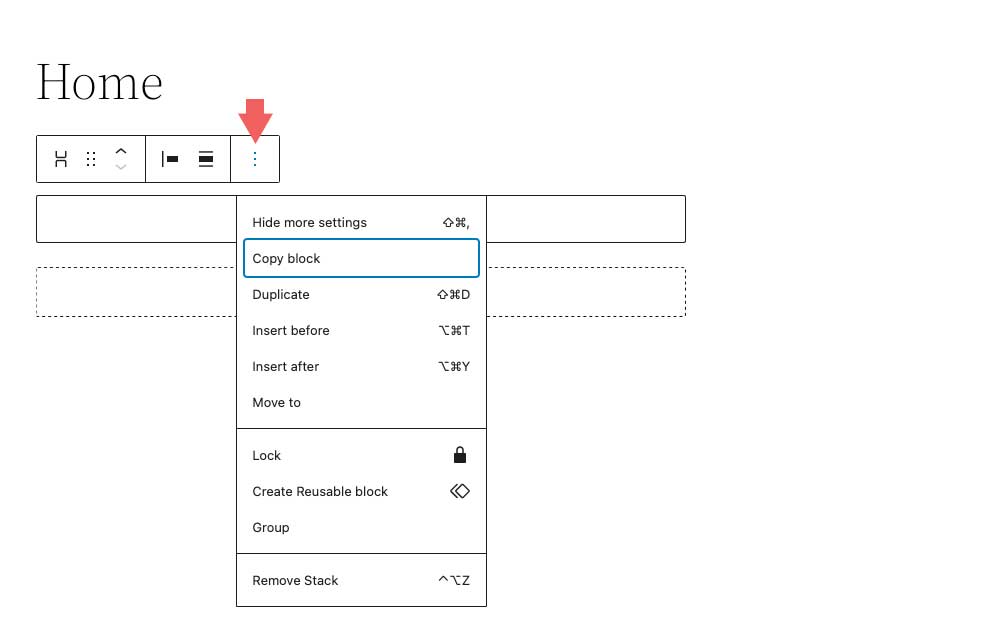This screenshot has height=643, width=987.
Task: Click the Reusable block diamond icon
Action: coord(459,490)
